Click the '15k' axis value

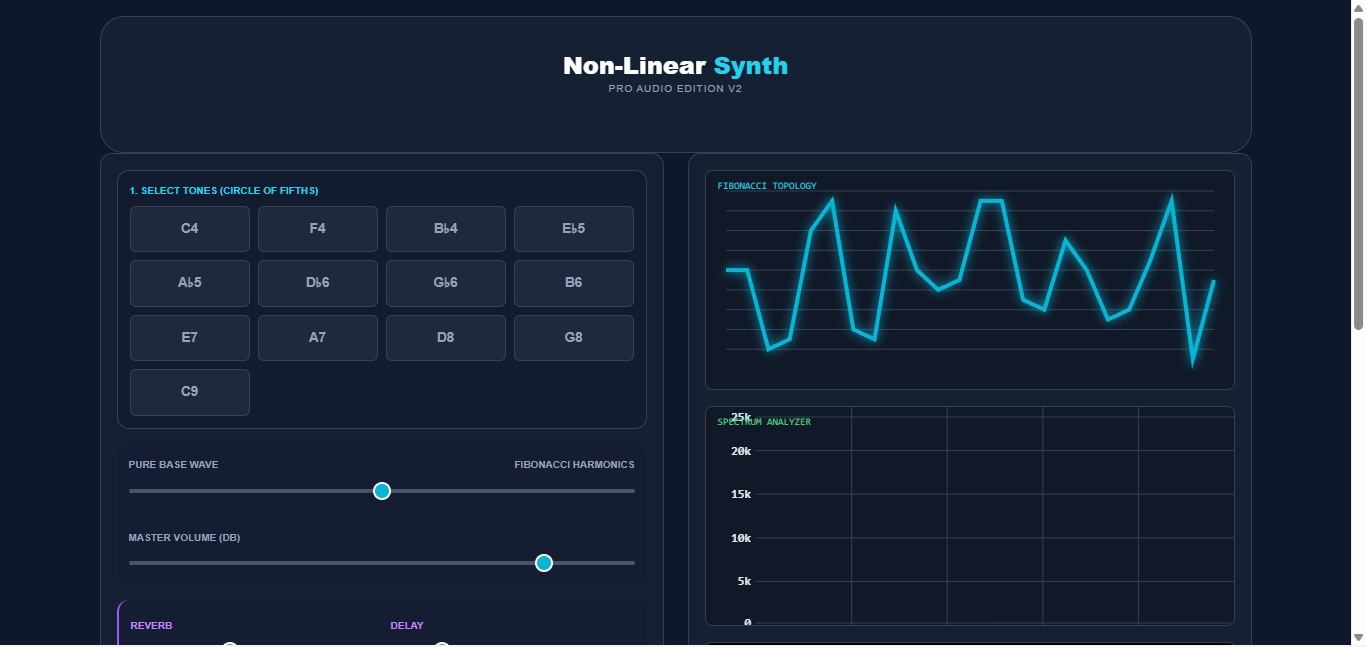pyautogui.click(x=741, y=494)
